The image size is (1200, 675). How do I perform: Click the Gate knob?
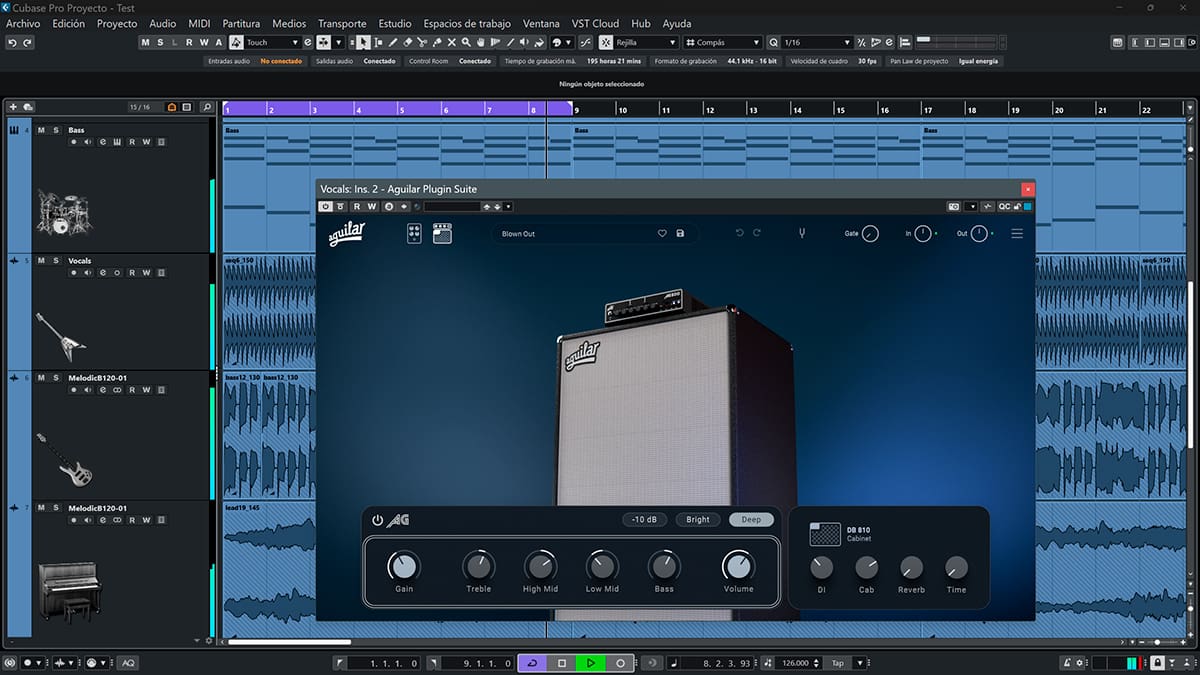870,233
